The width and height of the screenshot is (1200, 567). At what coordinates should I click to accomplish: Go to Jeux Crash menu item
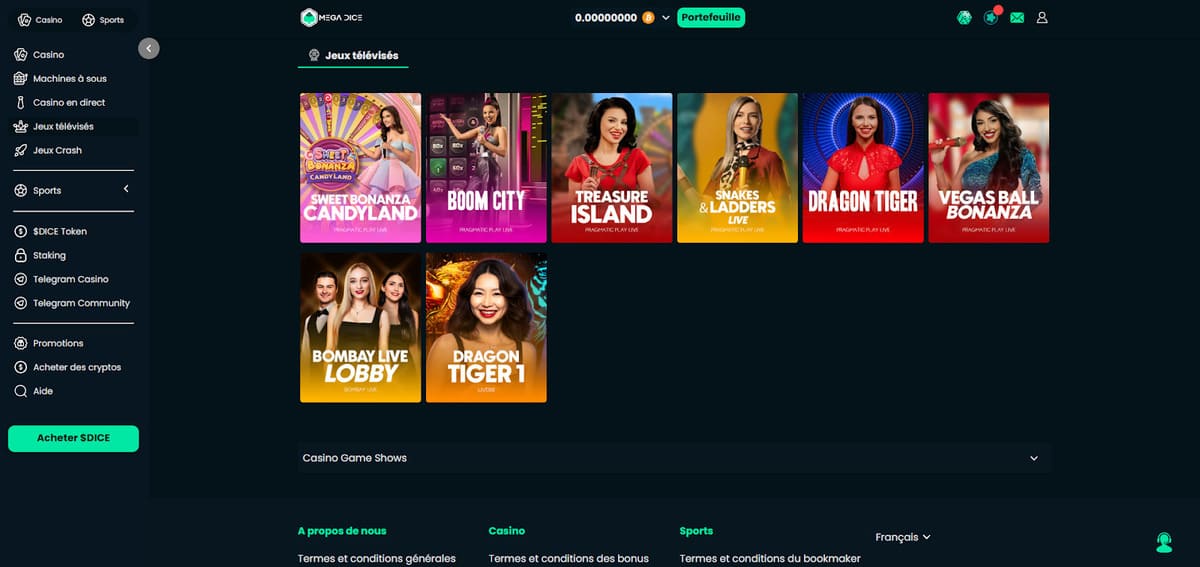(x=57, y=151)
